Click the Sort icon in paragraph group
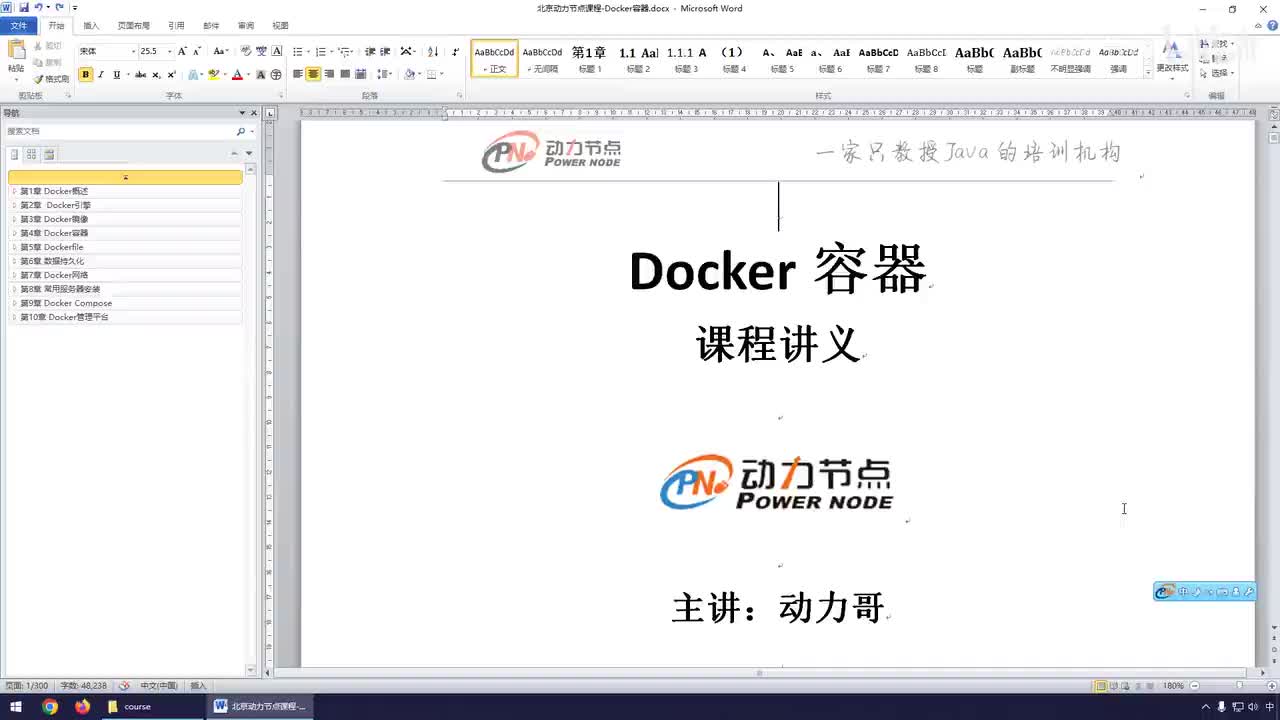 click(x=433, y=51)
